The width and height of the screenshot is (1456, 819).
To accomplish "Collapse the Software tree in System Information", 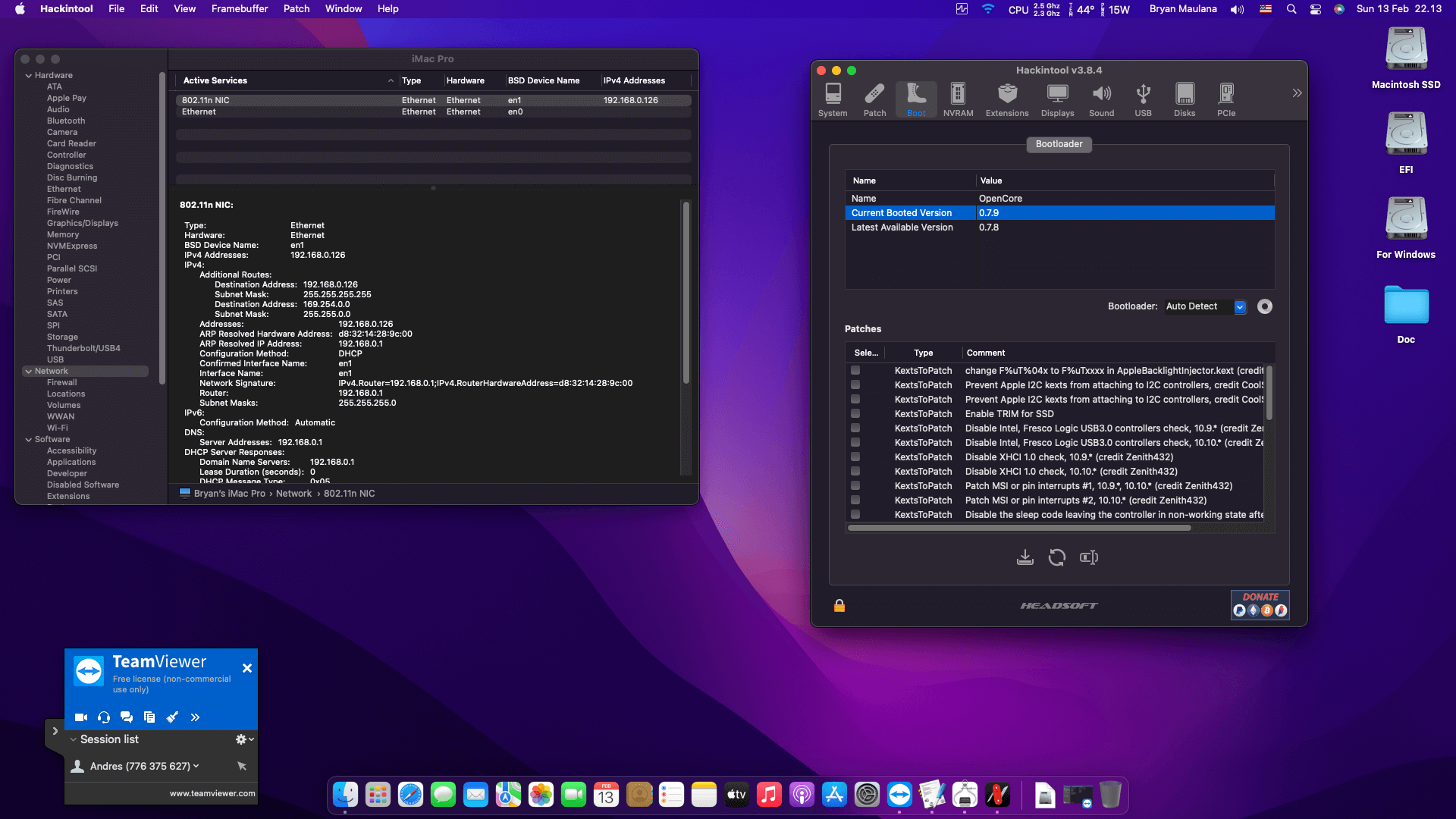I will pyautogui.click(x=29, y=439).
